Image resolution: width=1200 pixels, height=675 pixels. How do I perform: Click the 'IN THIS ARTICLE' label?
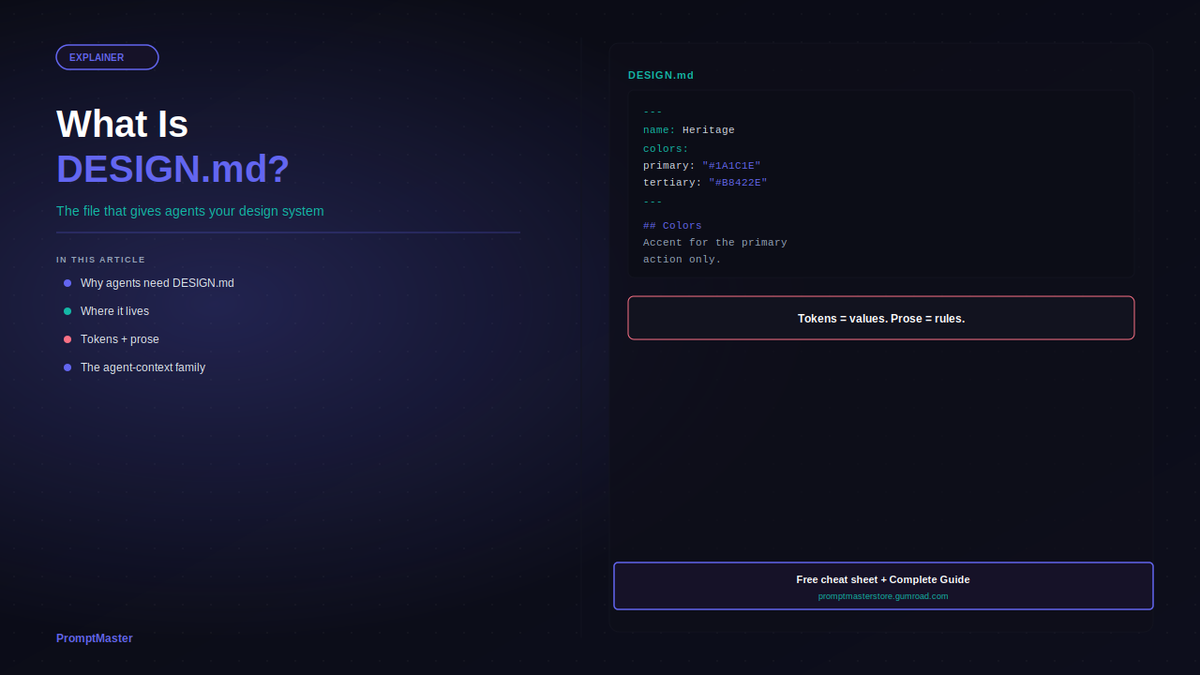click(x=101, y=259)
